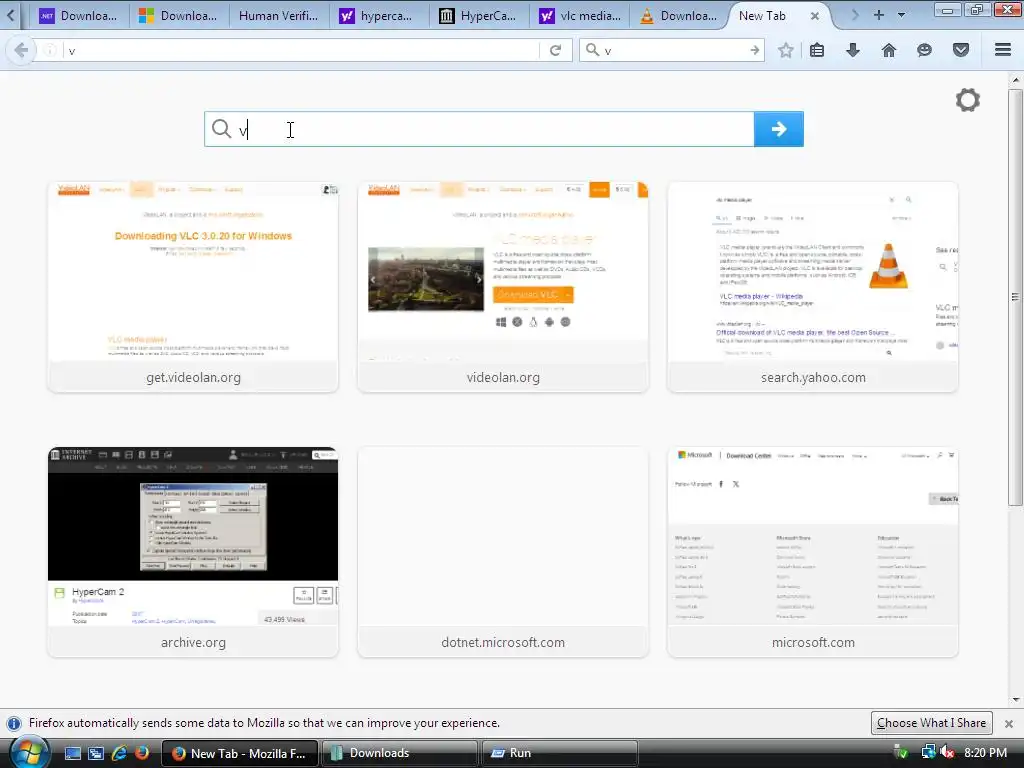The height and width of the screenshot is (768, 1024).
Task: Go to the Firefox home page
Action: click(x=889, y=50)
